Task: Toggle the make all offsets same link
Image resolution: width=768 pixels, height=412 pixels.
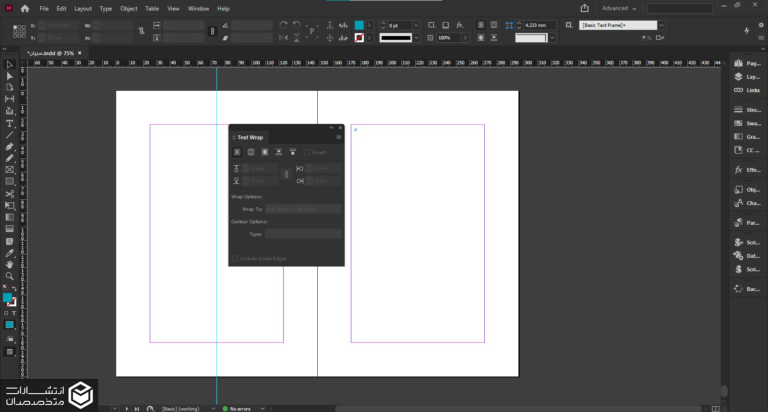Action: 286,174
